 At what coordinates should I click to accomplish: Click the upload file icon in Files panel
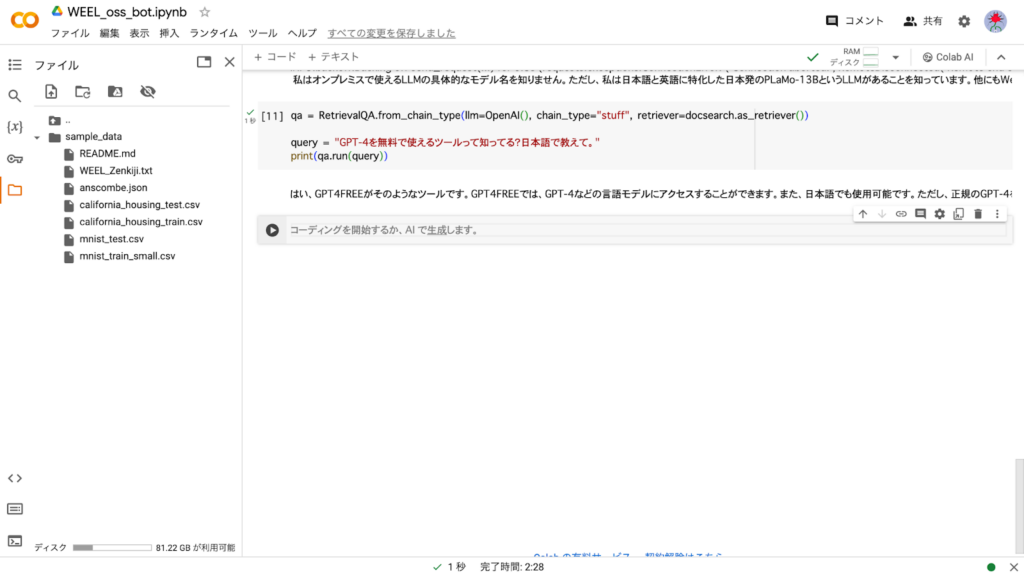click(x=51, y=92)
